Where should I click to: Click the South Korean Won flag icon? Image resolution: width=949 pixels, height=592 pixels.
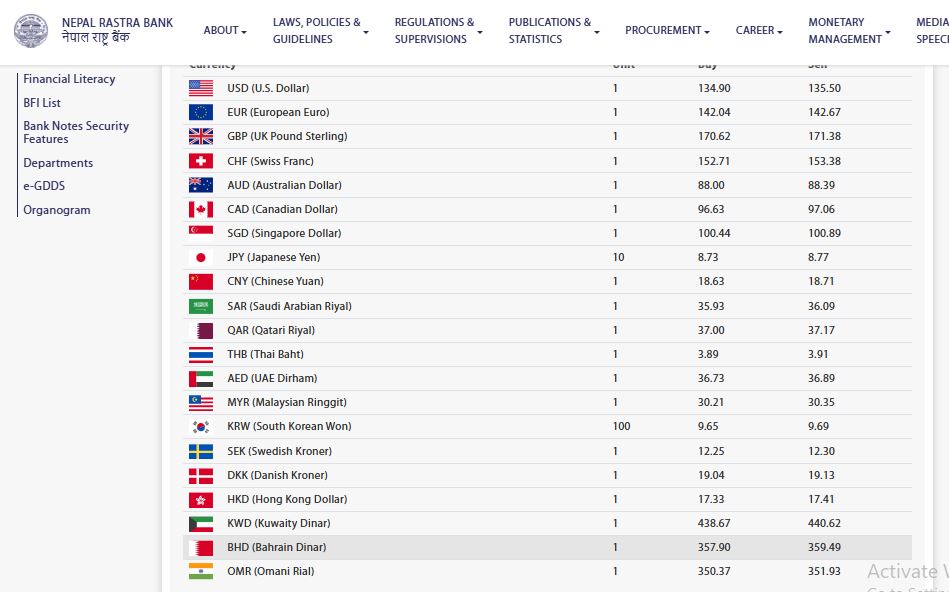pyautogui.click(x=200, y=427)
